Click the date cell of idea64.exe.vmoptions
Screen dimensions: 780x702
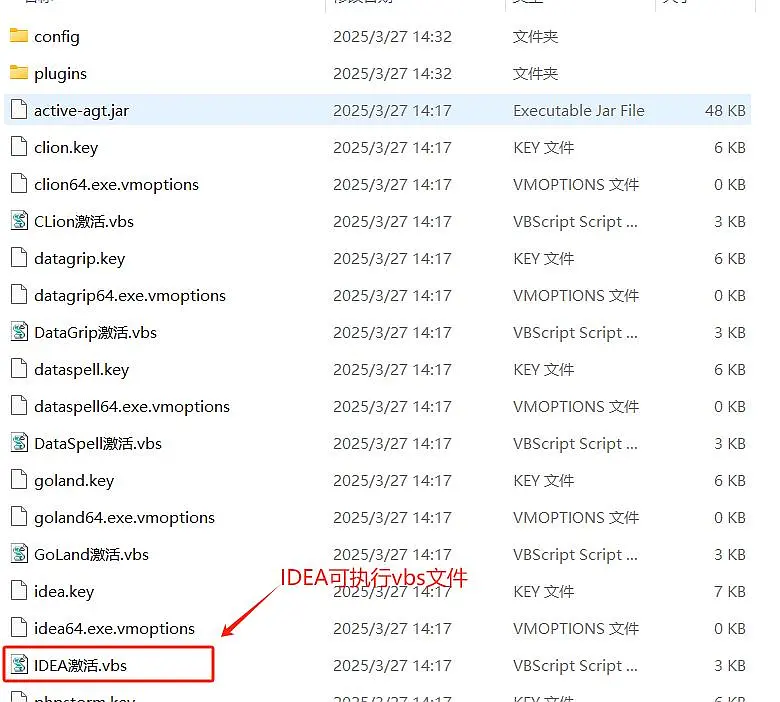point(392,628)
